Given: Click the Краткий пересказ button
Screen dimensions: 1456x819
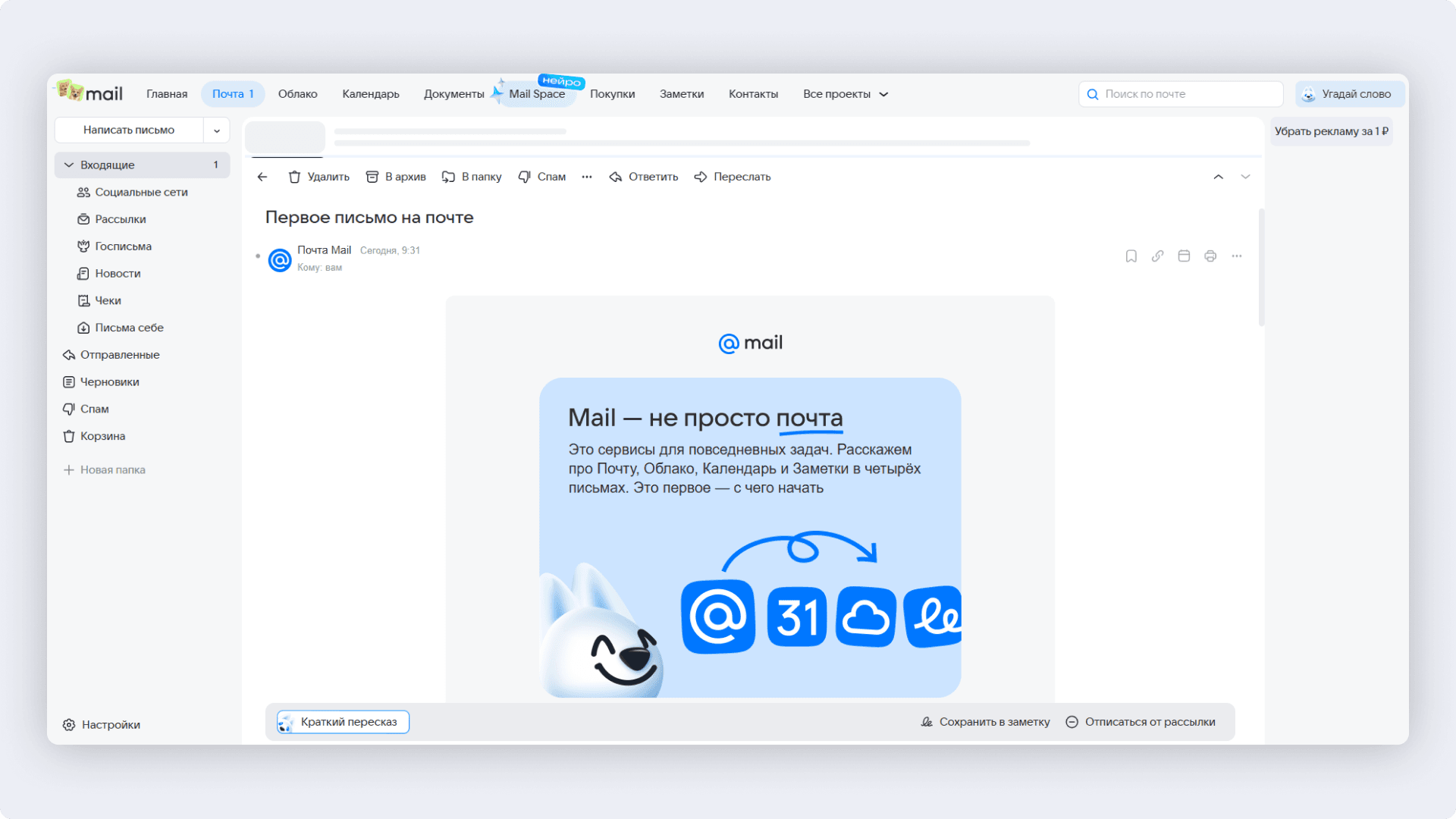Looking at the screenshot, I should pyautogui.click(x=343, y=722).
